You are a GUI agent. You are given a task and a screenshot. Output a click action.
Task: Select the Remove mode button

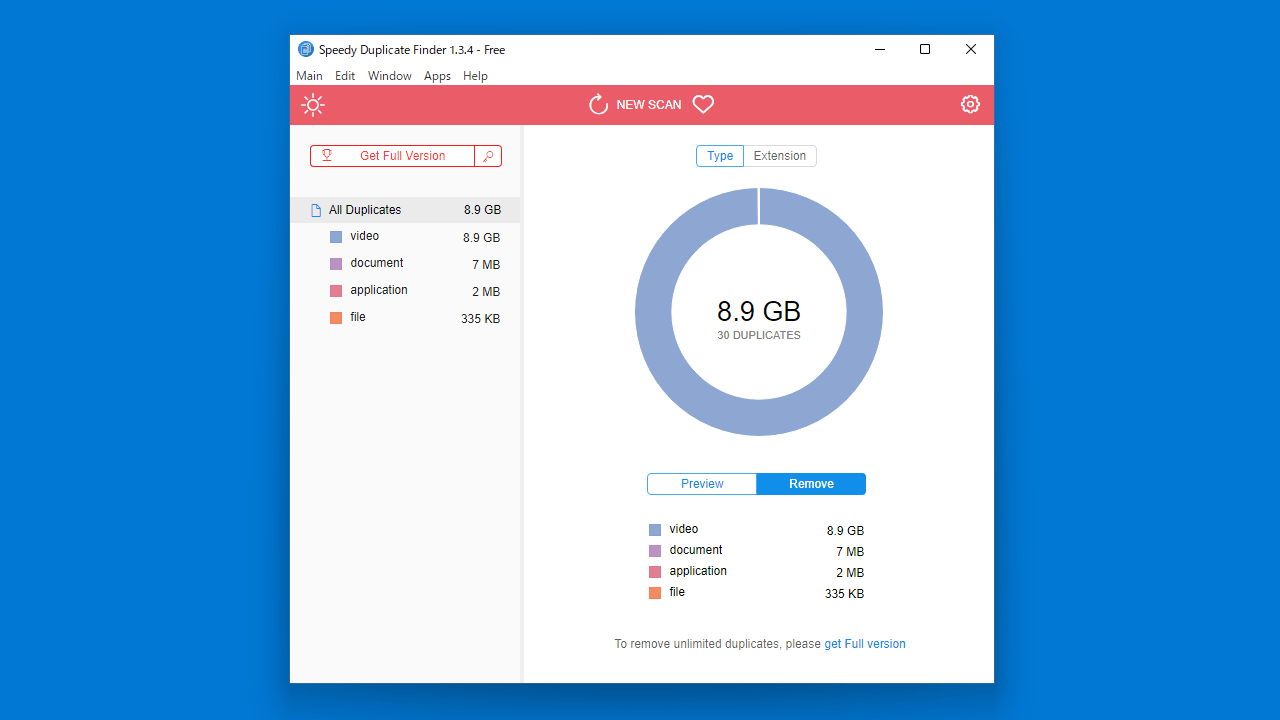[811, 484]
